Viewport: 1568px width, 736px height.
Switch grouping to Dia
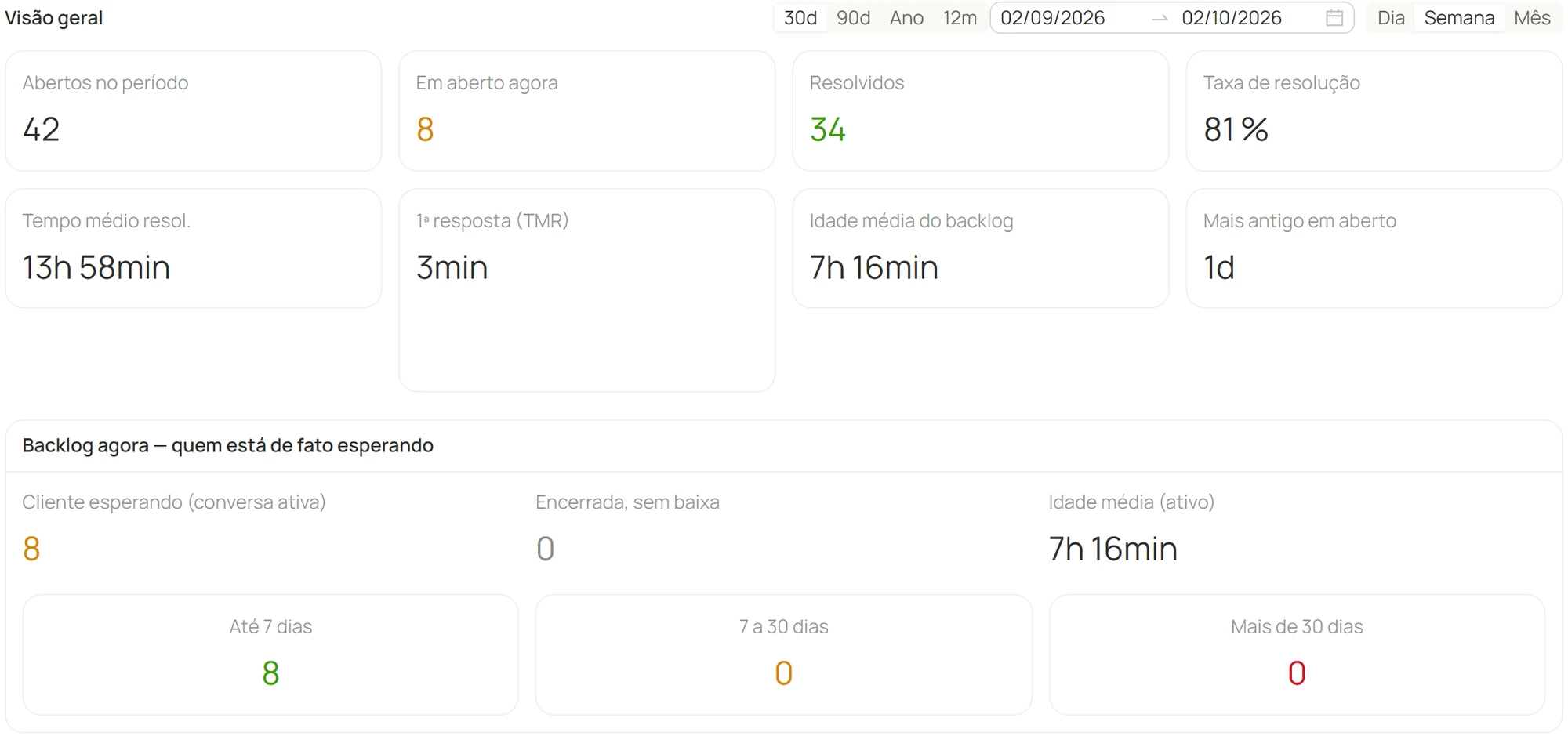1391,18
